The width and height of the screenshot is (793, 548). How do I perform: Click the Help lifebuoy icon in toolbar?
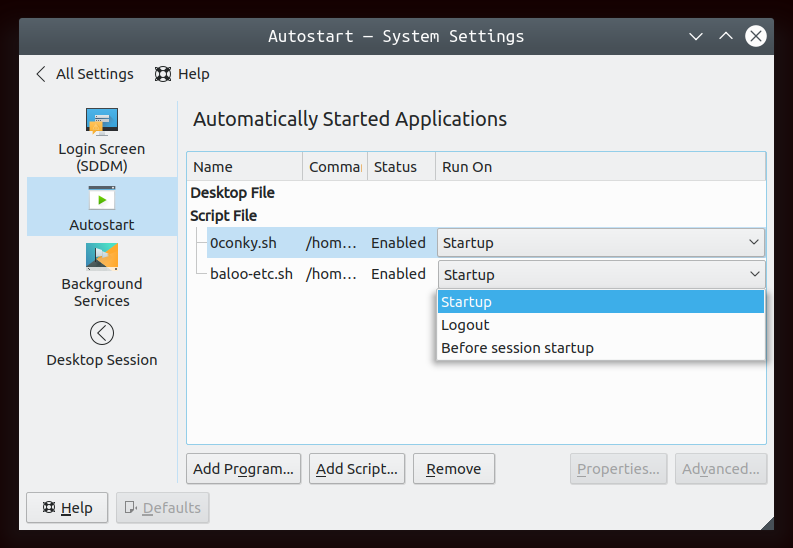pos(163,74)
